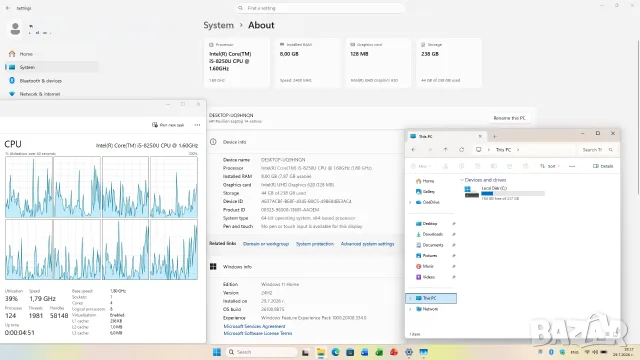
Task: Click the Windows info section logo
Action: [213, 267]
